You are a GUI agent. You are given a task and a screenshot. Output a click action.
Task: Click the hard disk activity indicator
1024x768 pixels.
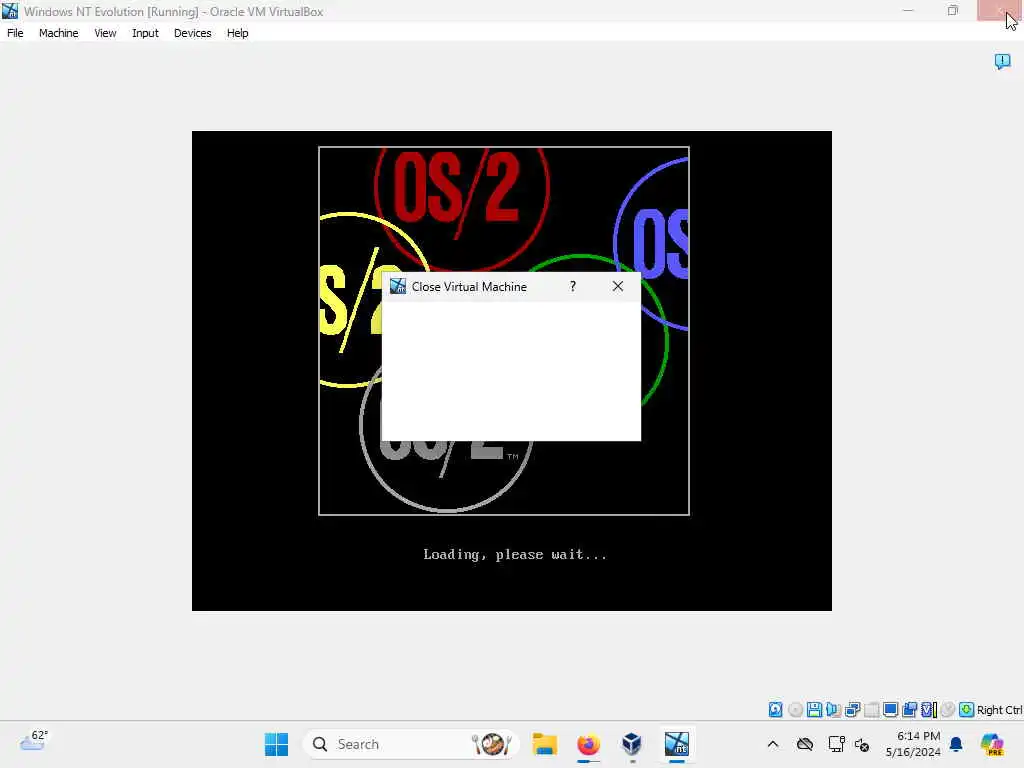tap(775, 709)
